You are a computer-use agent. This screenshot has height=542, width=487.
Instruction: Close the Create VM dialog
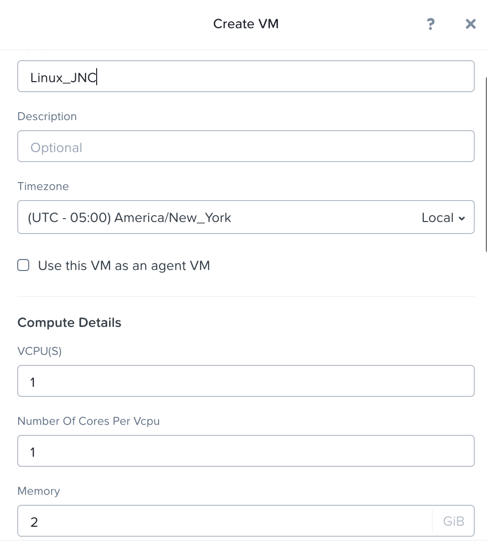coord(470,24)
